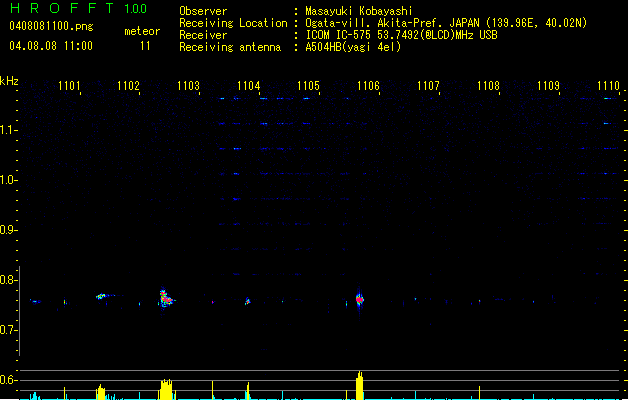Click the strong meteor echo near 1106
629x400 pixels.
(x=359, y=299)
